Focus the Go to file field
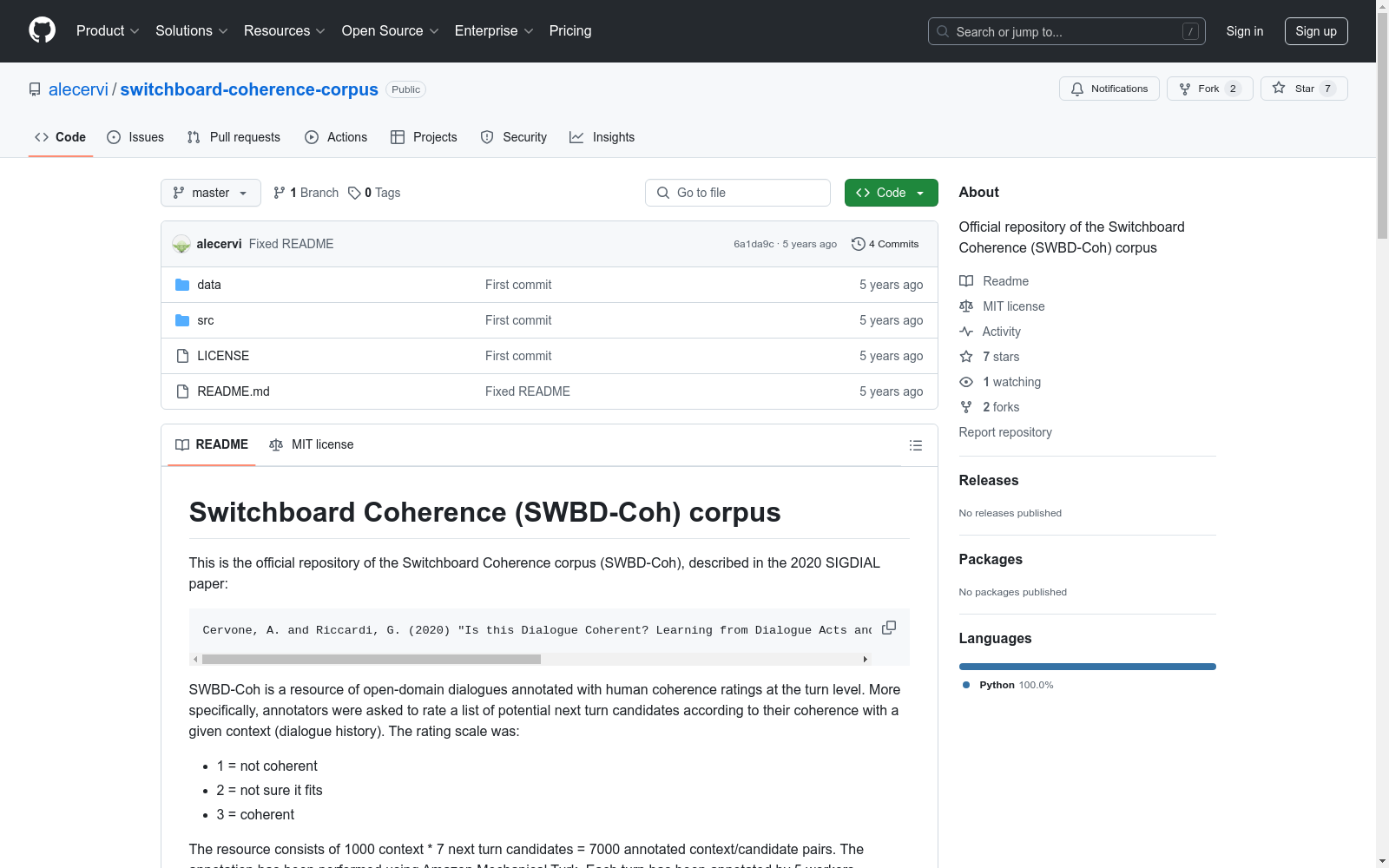Screen dimensions: 1389x868 [738, 193]
